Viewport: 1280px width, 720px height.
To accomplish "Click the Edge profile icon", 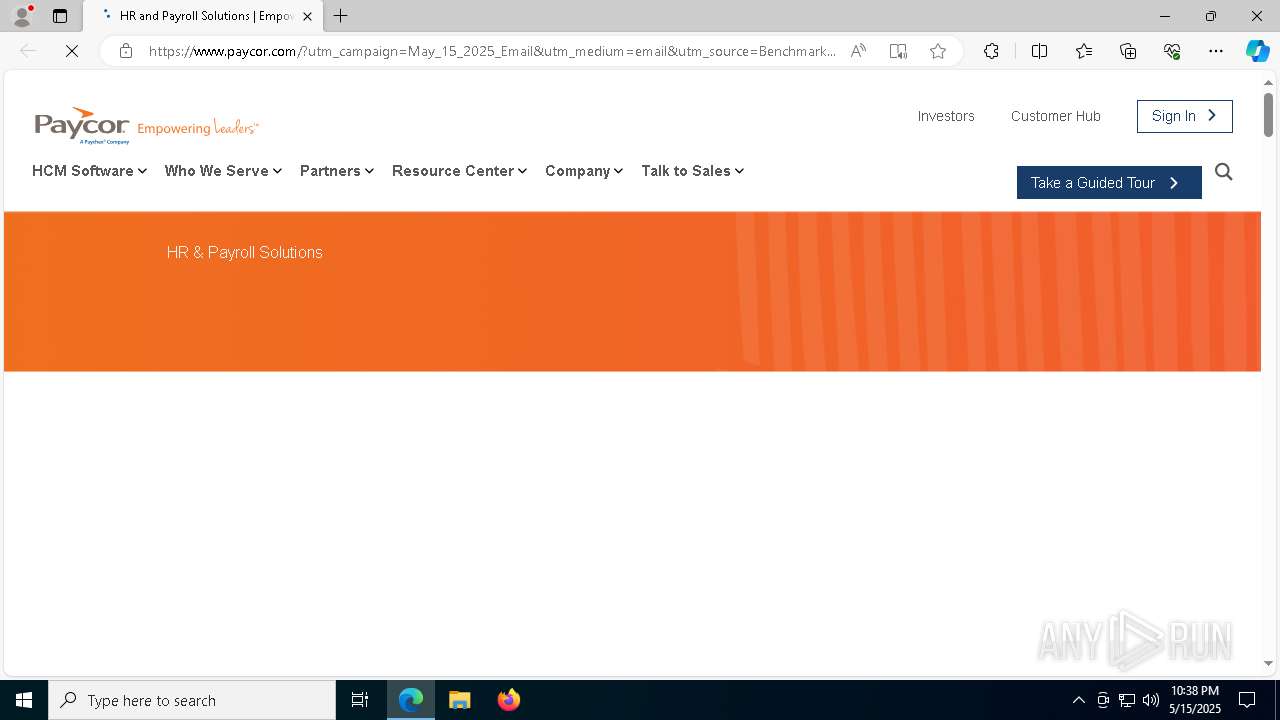I will click(x=22, y=16).
